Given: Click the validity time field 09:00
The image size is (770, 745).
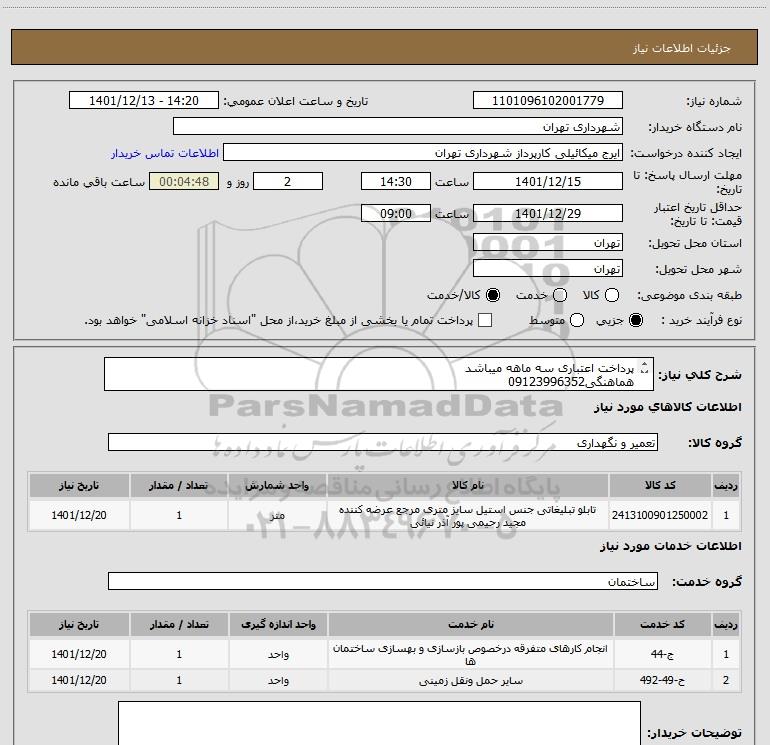Looking at the screenshot, I should point(396,214).
